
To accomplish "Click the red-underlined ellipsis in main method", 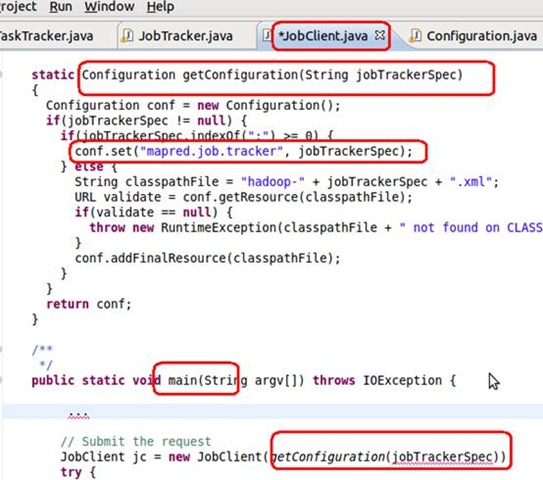I will pyautogui.click(x=78, y=415).
